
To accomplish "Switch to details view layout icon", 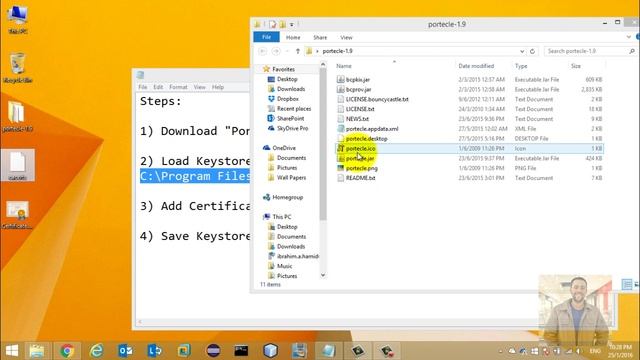I will pyautogui.click(x=627, y=284).
